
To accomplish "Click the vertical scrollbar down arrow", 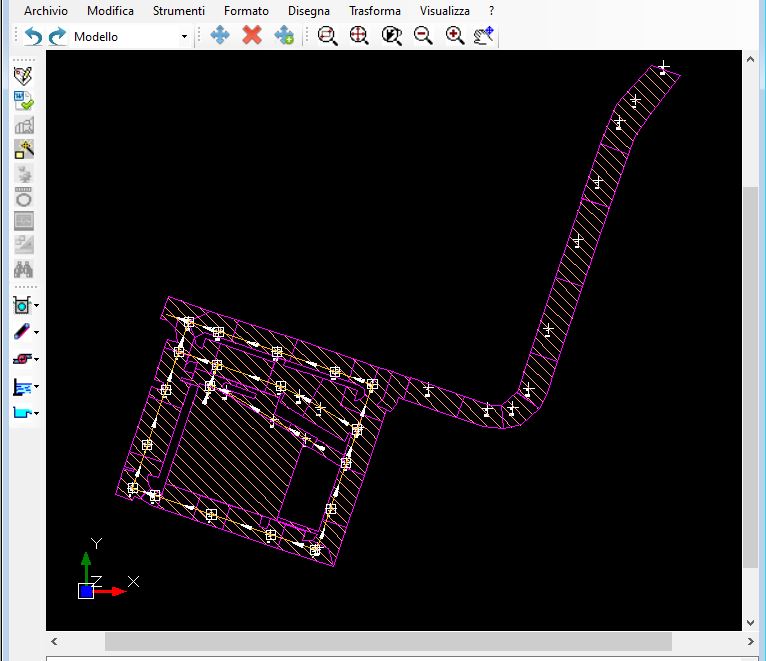I will pos(752,621).
